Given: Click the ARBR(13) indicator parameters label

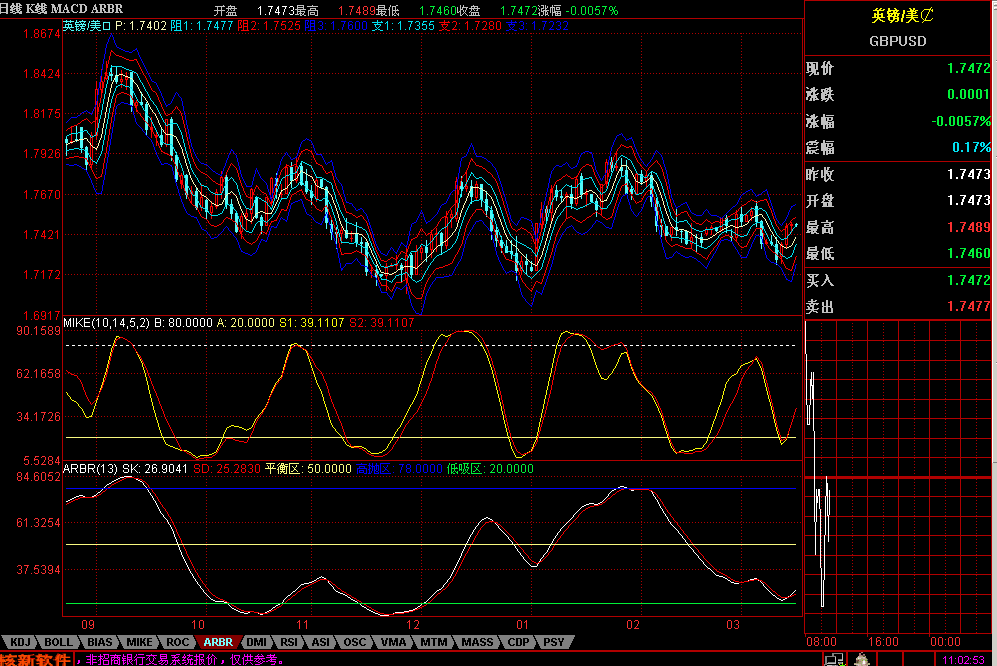Looking at the screenshot, I should click(90, 468).
